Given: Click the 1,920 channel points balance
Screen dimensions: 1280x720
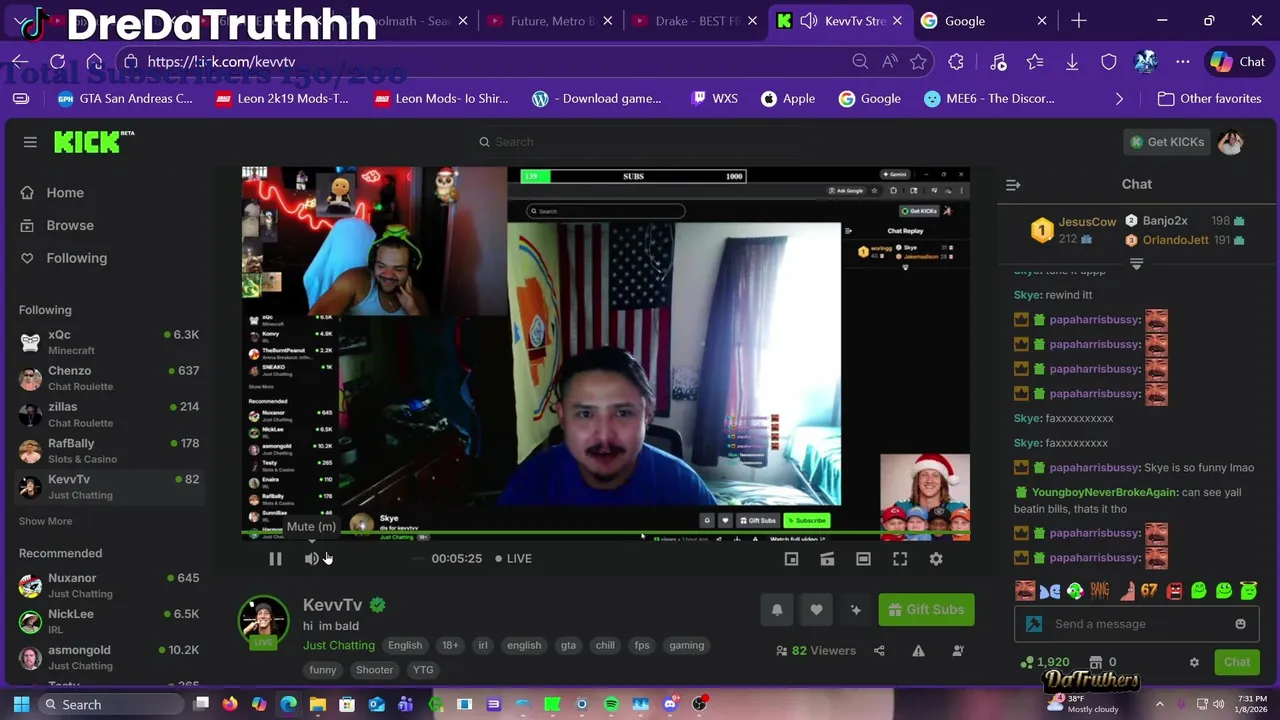Looking at the screenshot, I should 1045,662.
